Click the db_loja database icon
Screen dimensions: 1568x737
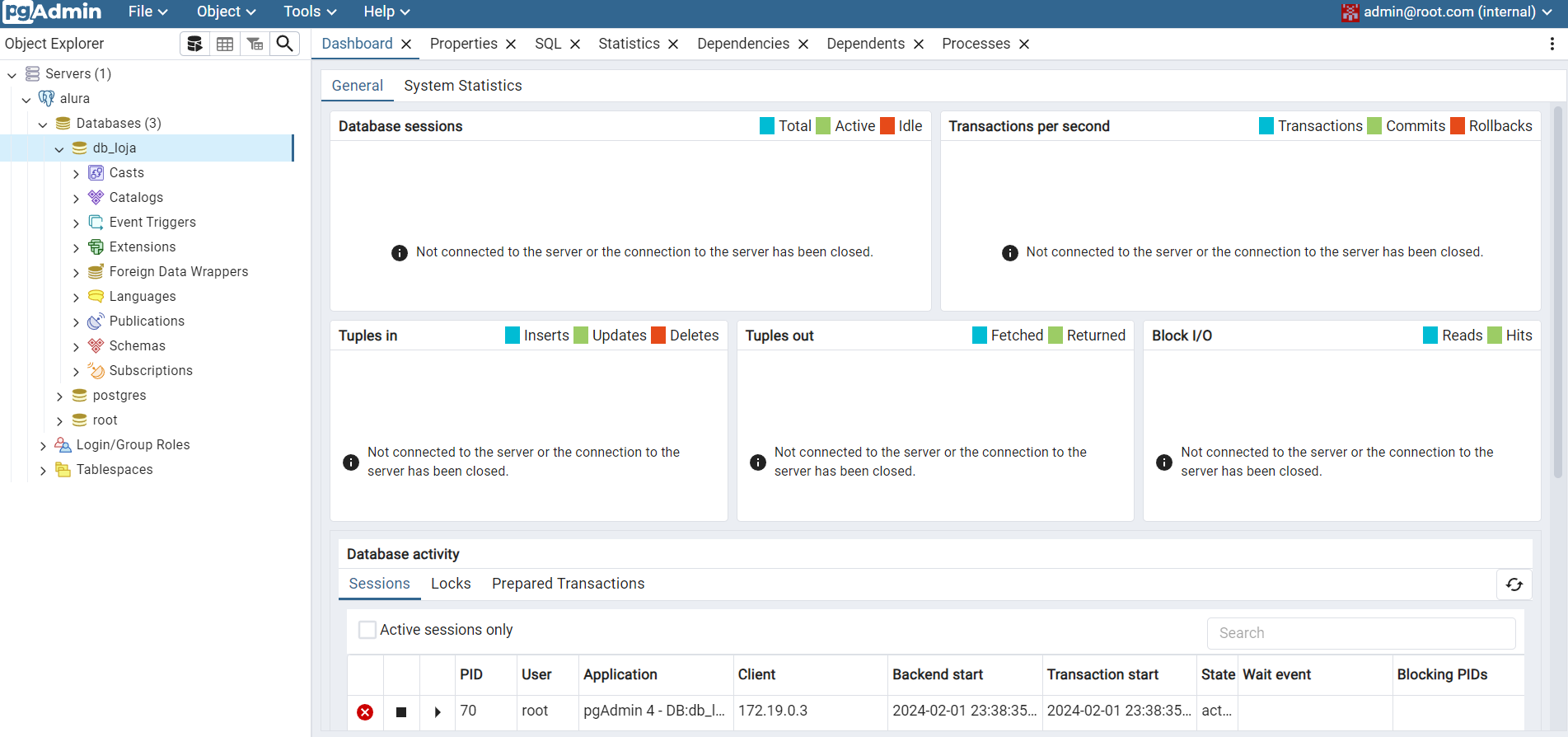(x=79, y=148)
